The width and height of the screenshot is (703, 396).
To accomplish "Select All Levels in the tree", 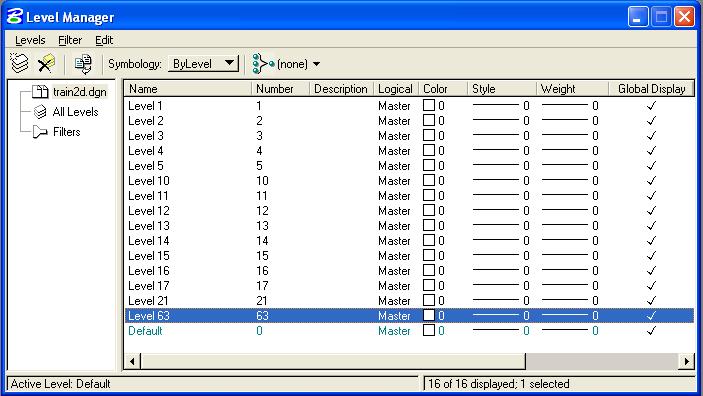I will (x=75, y=112).
